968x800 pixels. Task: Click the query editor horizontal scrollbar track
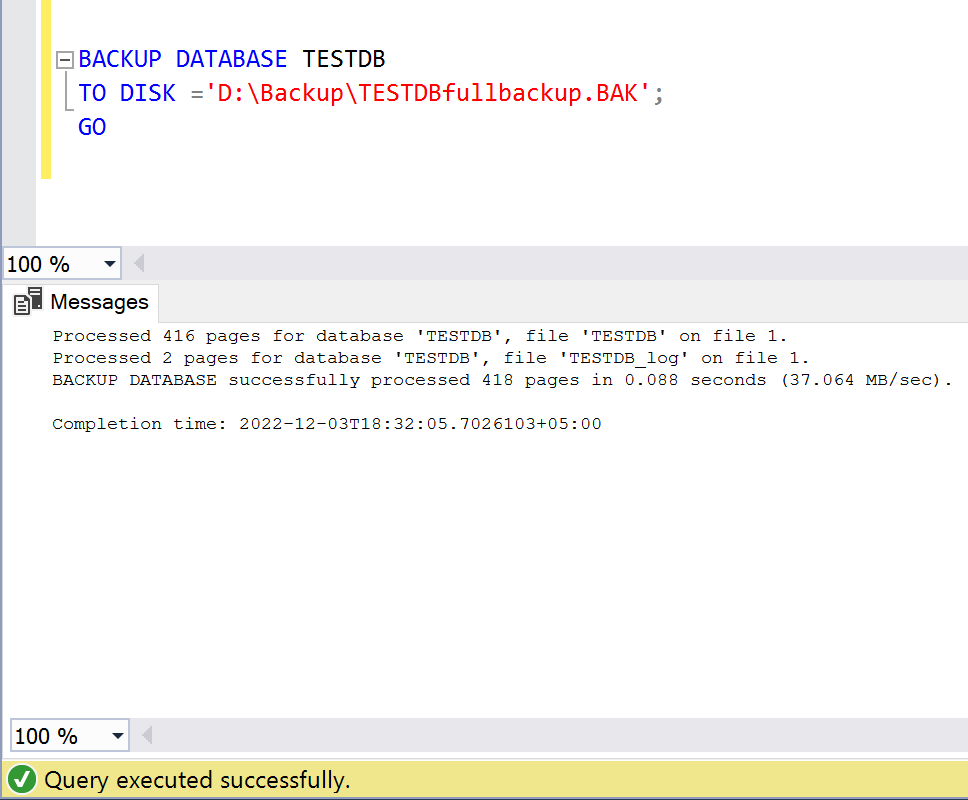point(550,264)
